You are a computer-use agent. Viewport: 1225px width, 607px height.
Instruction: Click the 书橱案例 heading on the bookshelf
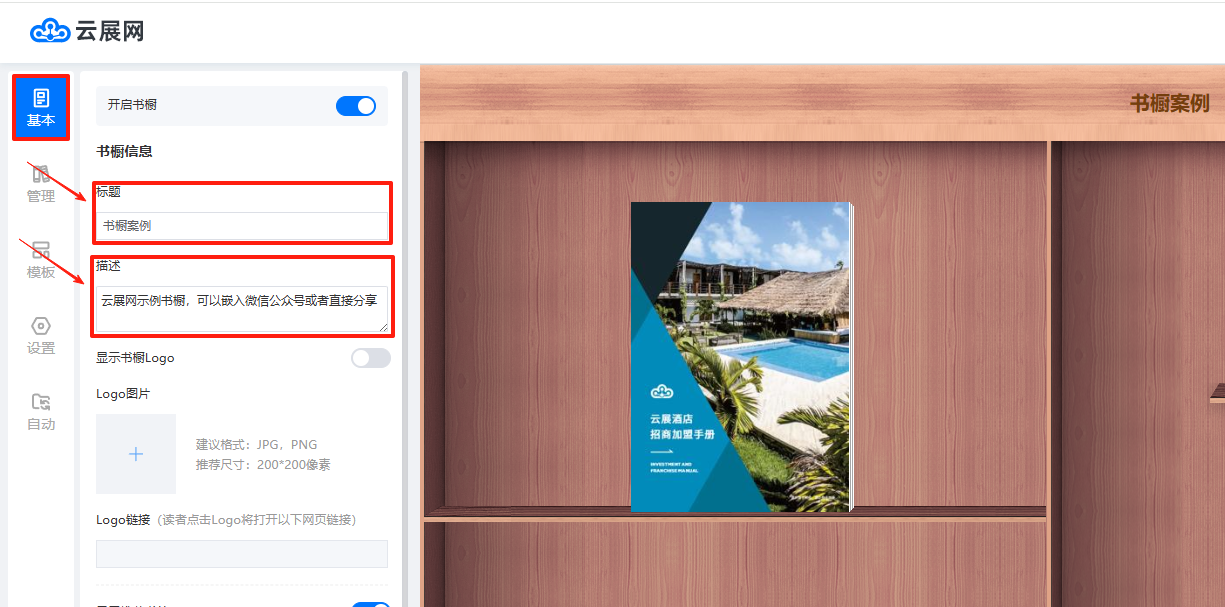click(1169, 103)
